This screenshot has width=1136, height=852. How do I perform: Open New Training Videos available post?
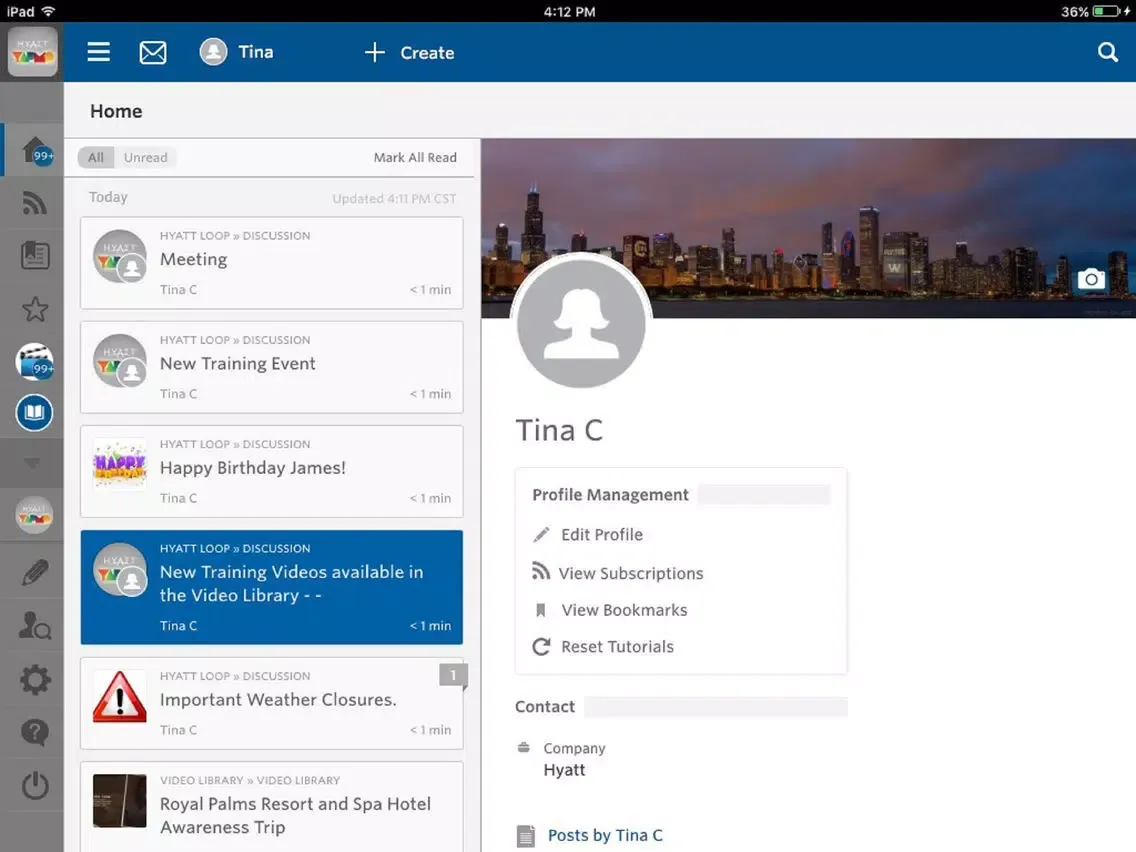coord(272,588)
